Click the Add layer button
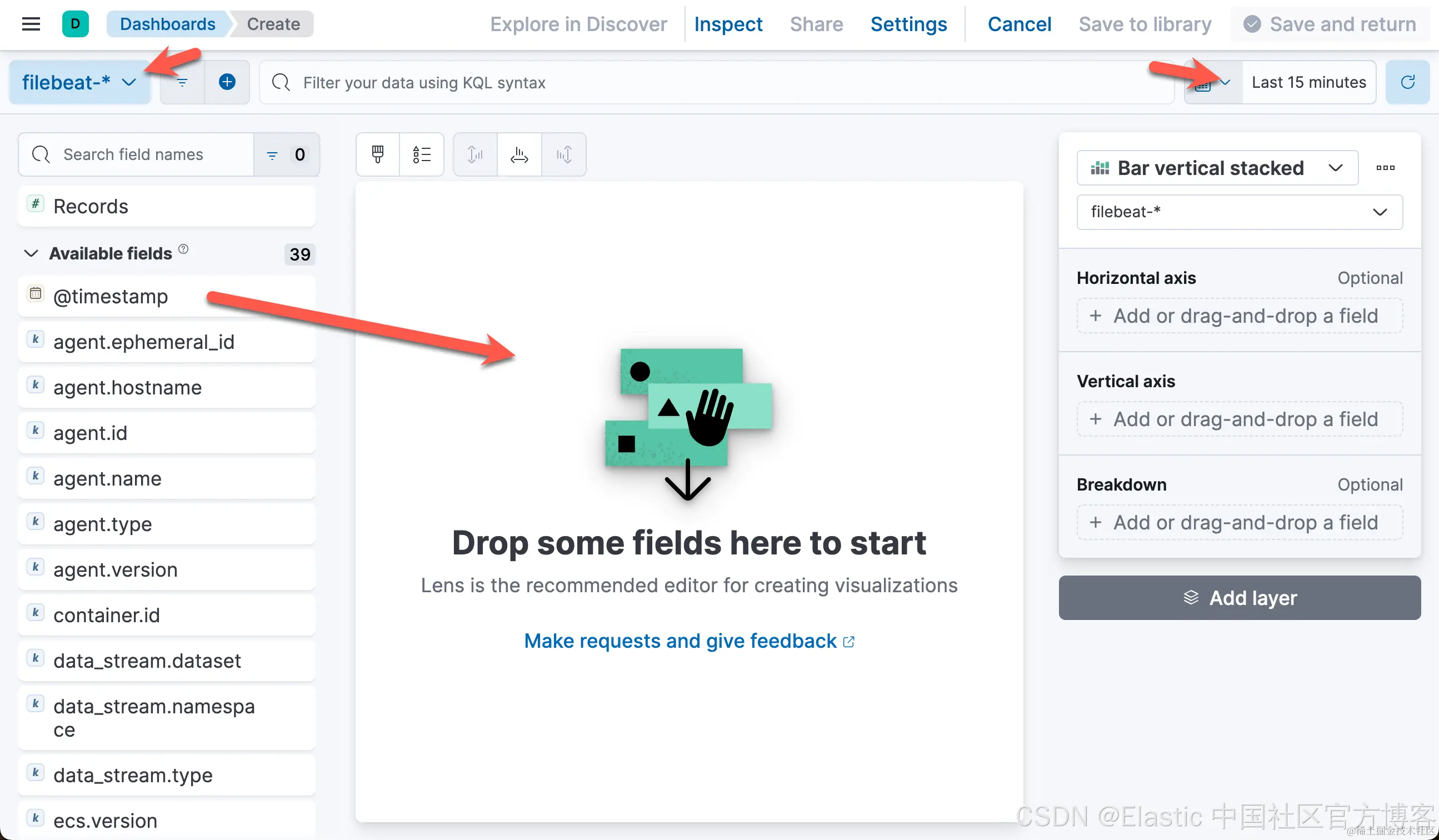The height and width of the screenshot is (840, 1439). (1239, 597)
